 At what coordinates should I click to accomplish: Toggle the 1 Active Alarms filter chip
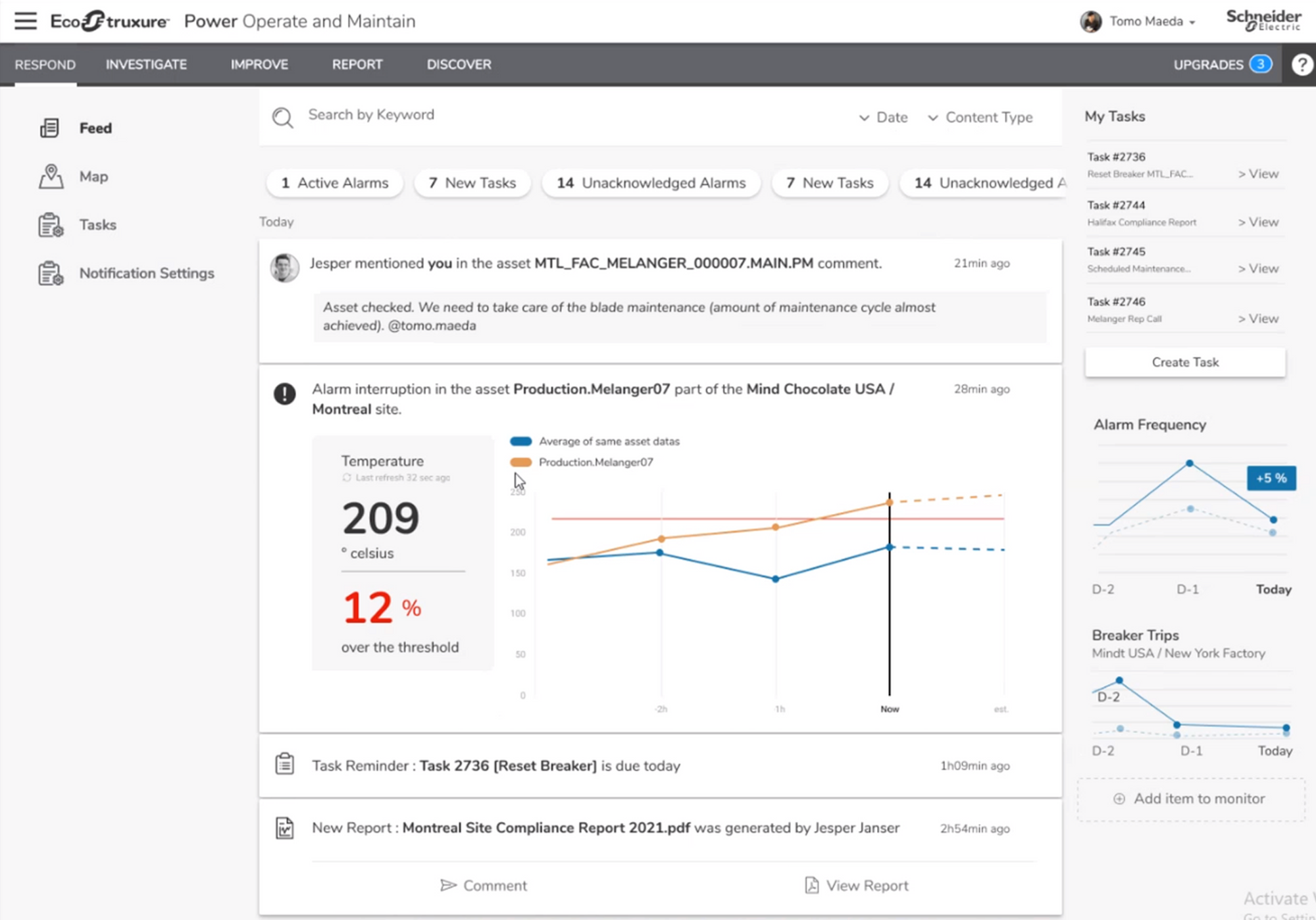(335, 183)
